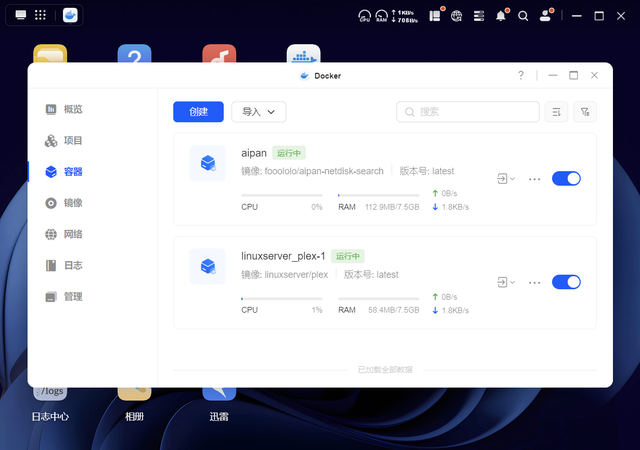Viewport: 640px width, 450px height.
Task: Open the 日志 logs section
Action: [x=64, y=265]
